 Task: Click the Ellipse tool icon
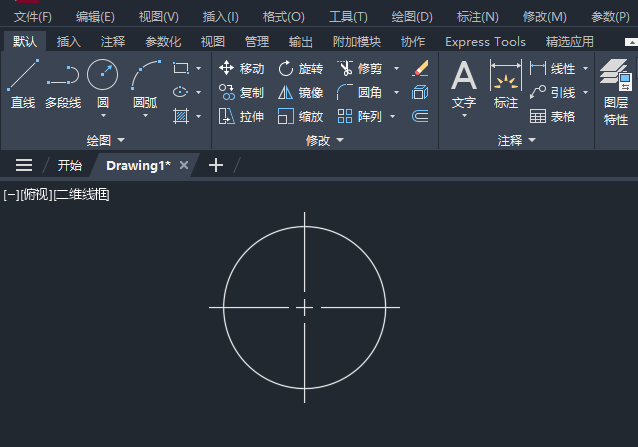pos(181,92)
